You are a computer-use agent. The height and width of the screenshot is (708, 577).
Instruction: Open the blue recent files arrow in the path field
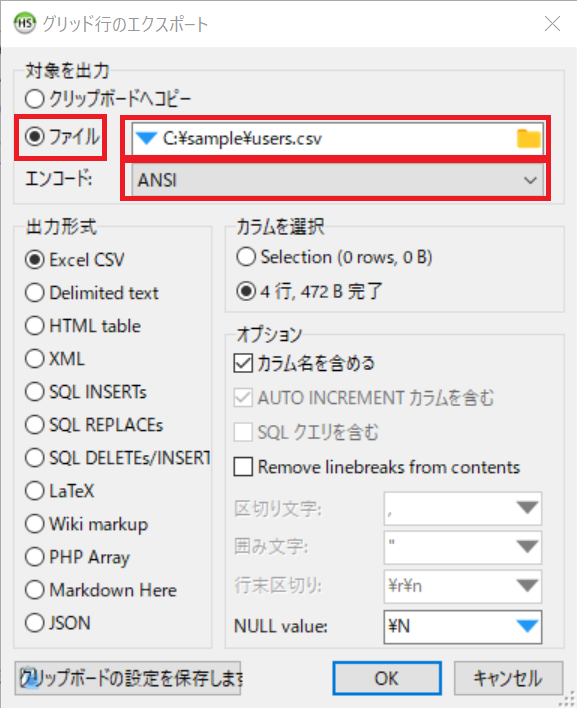pyautogui.click(x=146, y=138)
